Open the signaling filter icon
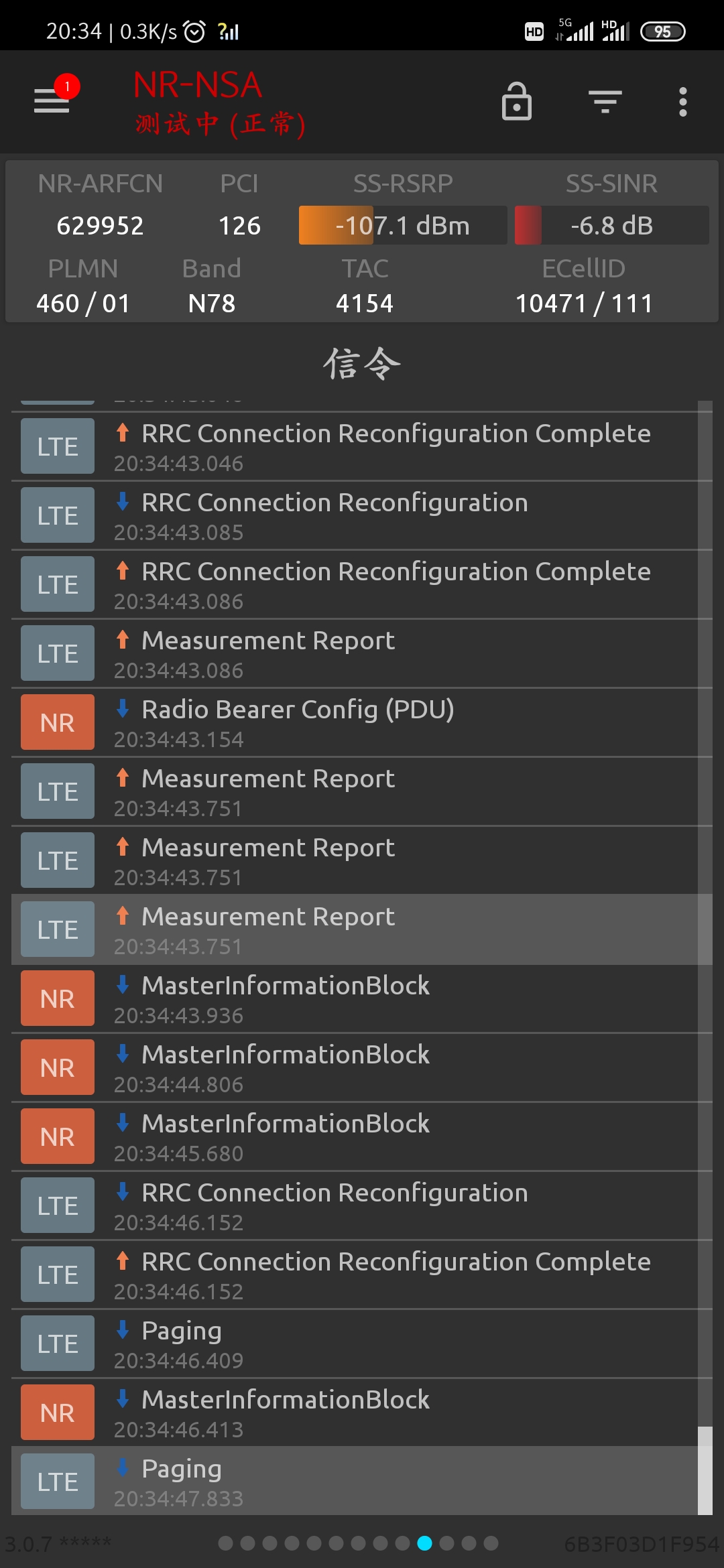Image resolution: width=724 pixels, height=1568 pixels. click(x=605, y=102)
